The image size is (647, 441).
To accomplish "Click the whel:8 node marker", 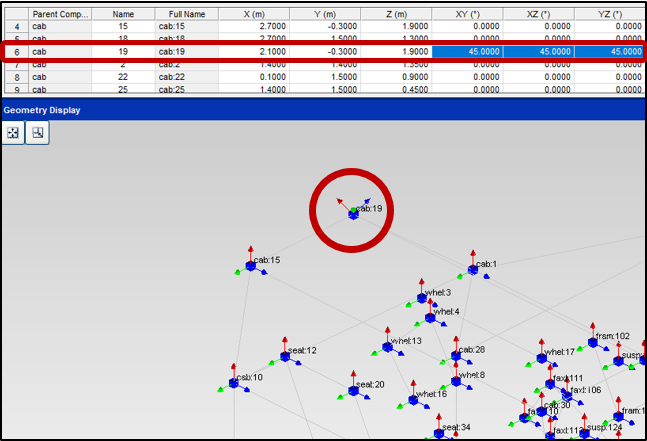I will (456, 381).
